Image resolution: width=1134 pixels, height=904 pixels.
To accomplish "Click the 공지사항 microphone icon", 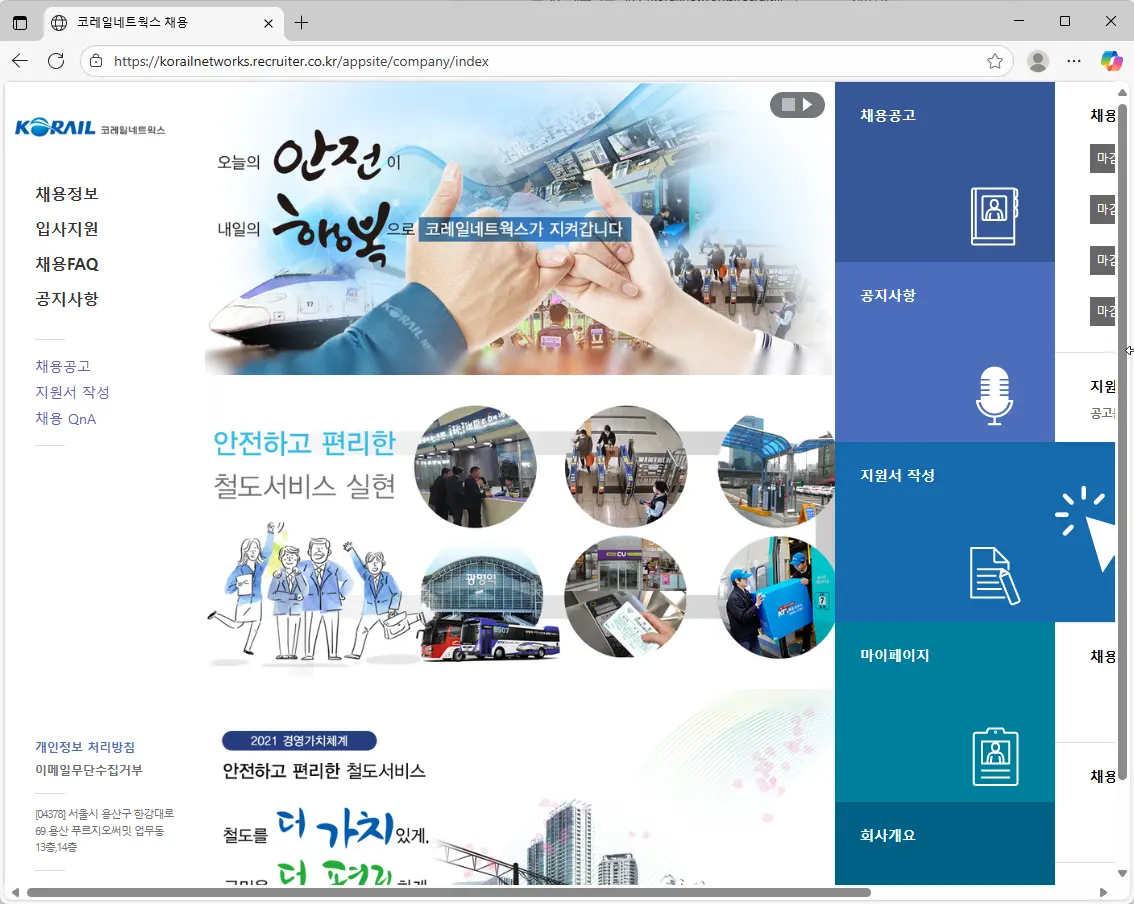I will [x=994, y=395].
